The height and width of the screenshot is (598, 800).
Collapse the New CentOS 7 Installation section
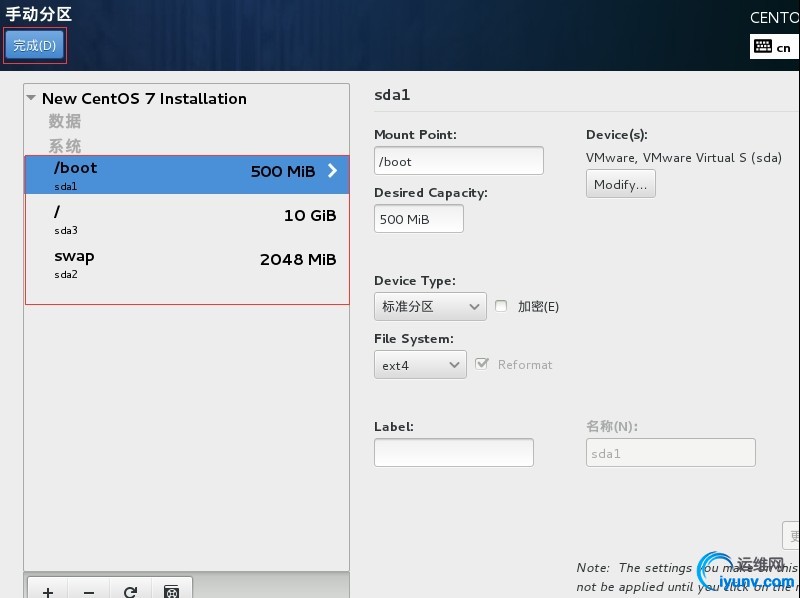click(x=31, y=97)
